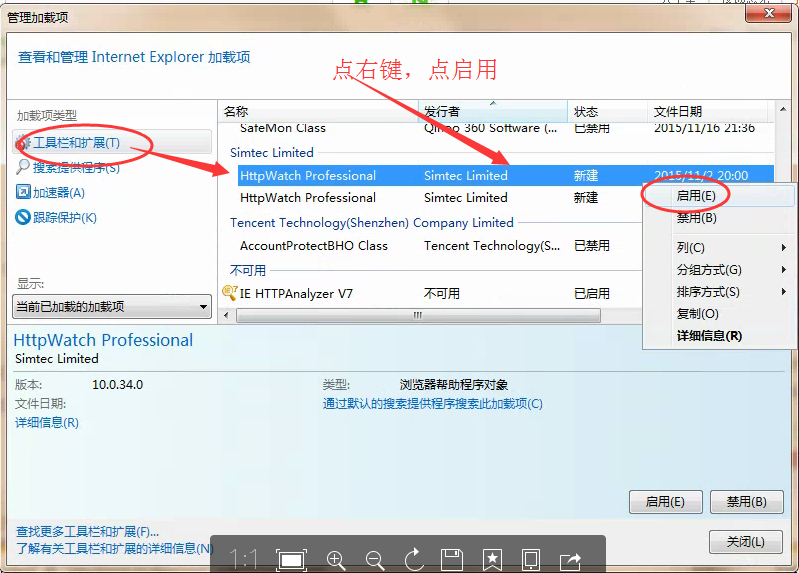Click the favorite star bookmark icon
The height and width of the screenshot is (573, 799).
492,560
